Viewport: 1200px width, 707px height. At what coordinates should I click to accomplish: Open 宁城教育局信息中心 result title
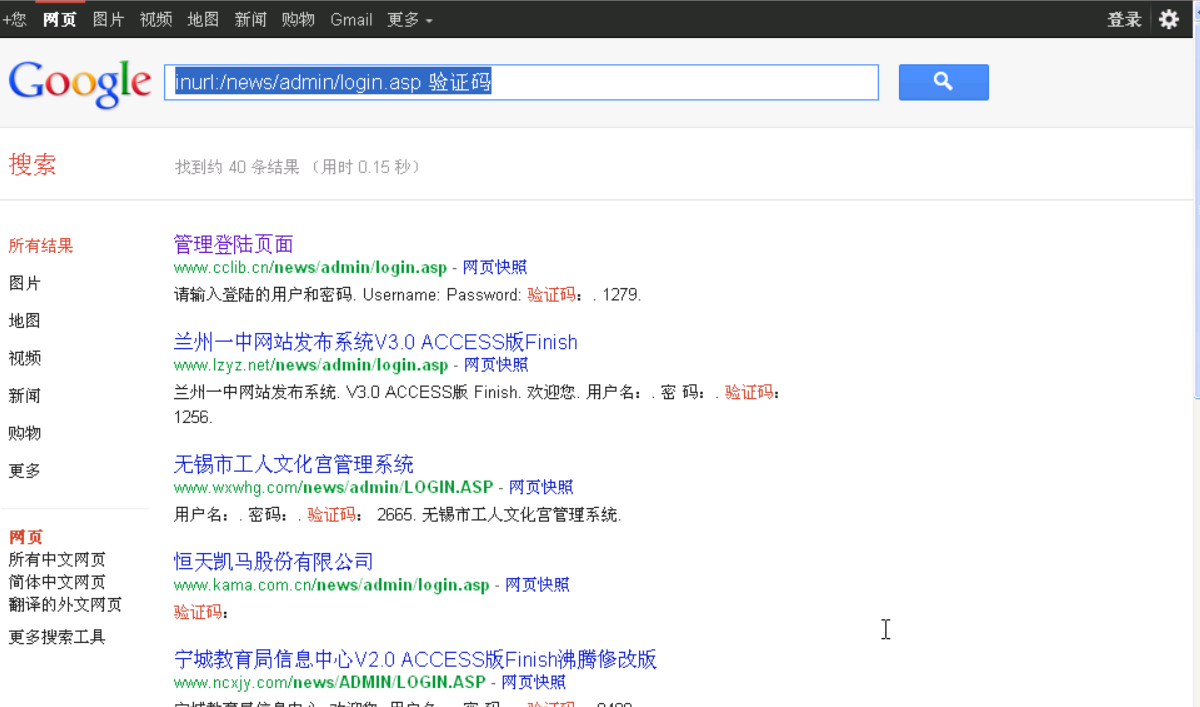pos(415,660)
